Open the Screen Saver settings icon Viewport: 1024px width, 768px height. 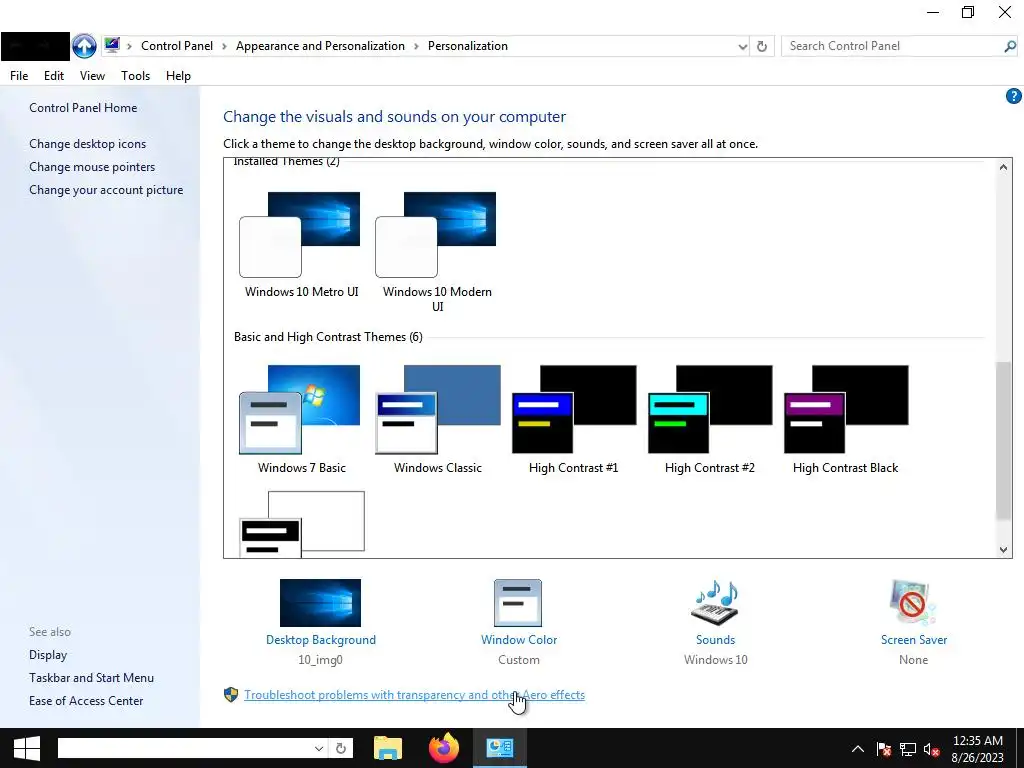pos(913,603)
